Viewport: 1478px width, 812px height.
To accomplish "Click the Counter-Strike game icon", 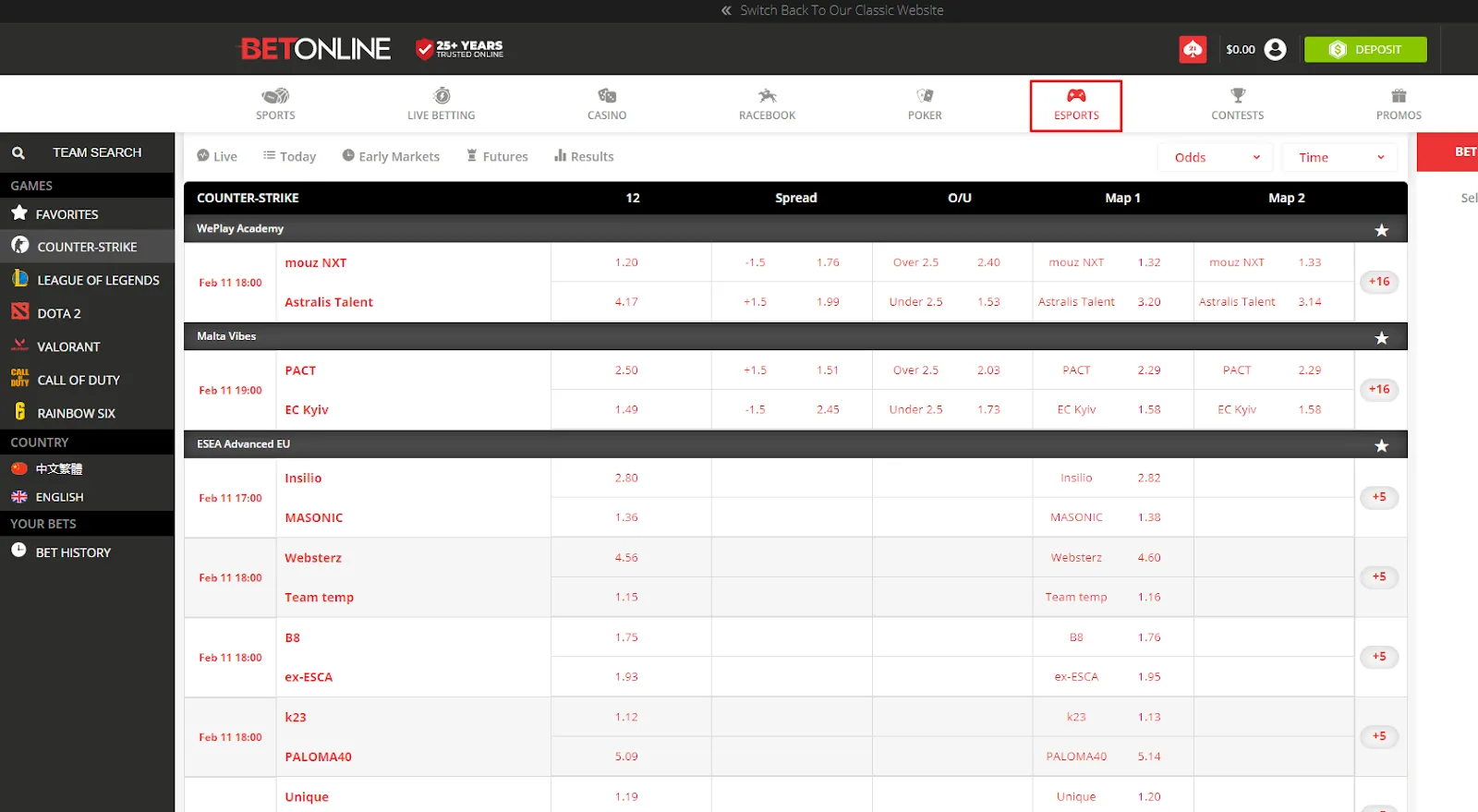I will pyautogui.click(x=20, y=246).
